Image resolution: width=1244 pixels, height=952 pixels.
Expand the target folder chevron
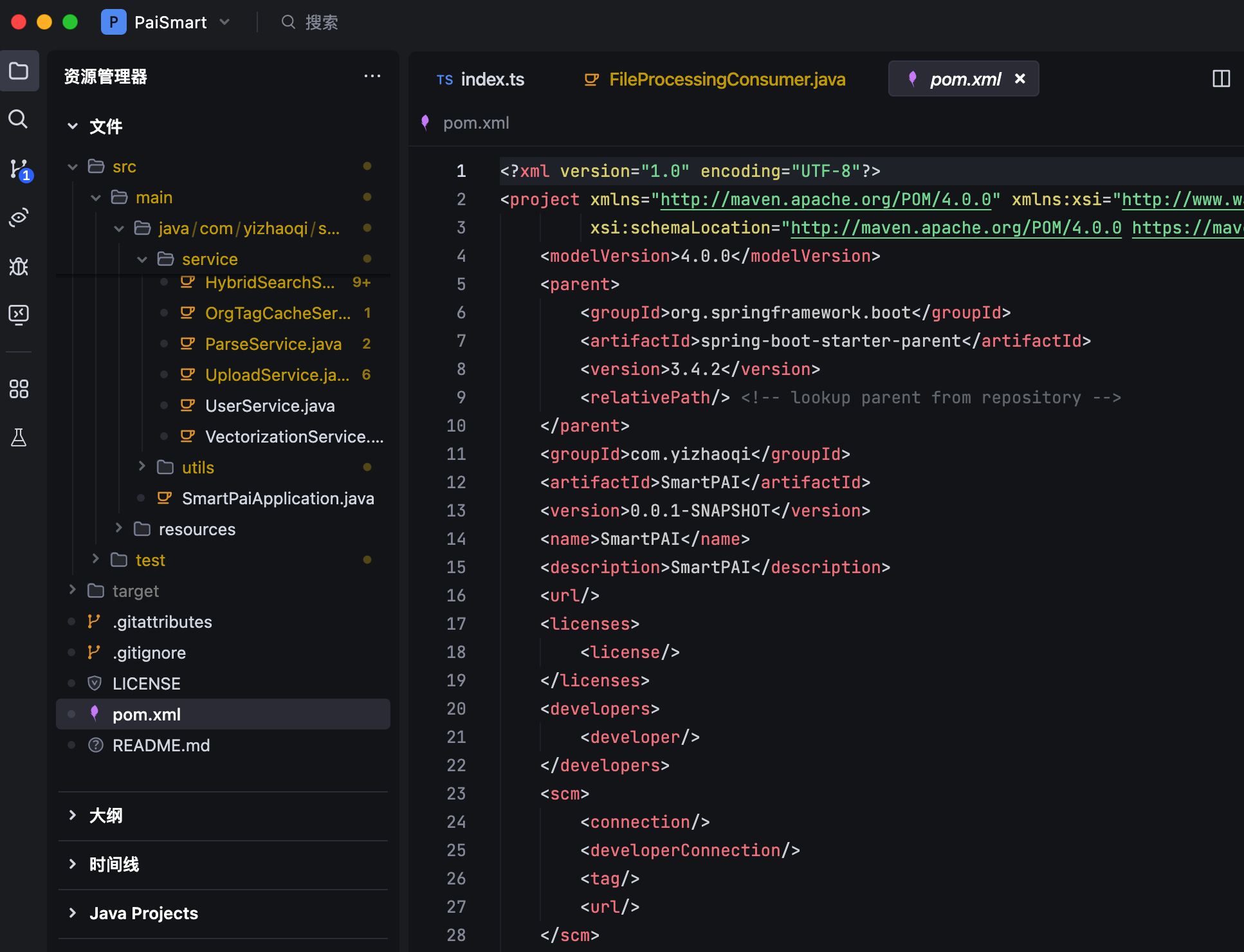pos(73,589)
